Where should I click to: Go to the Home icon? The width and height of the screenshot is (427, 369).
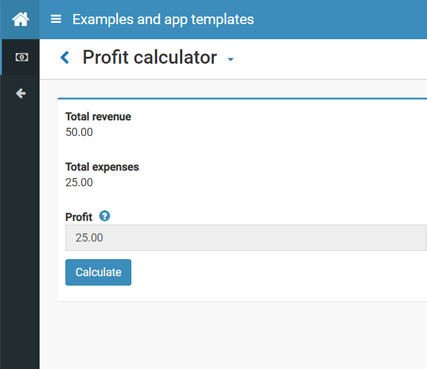point(20,19)
